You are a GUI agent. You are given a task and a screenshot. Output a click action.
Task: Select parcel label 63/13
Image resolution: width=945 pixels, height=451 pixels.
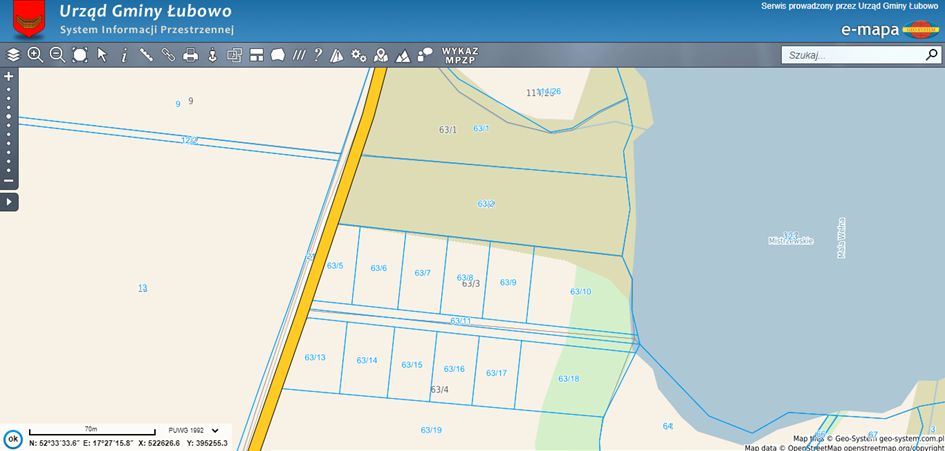tap(315, 357)
